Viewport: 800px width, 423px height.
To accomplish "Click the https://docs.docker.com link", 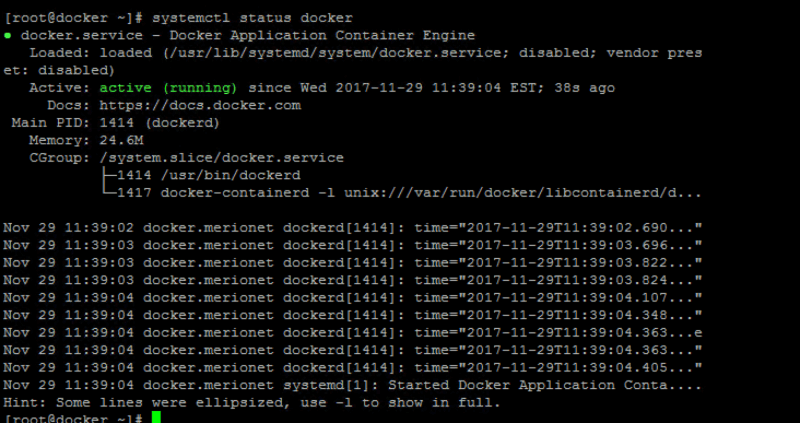I will pyautogui.click(x=200, y=106).
